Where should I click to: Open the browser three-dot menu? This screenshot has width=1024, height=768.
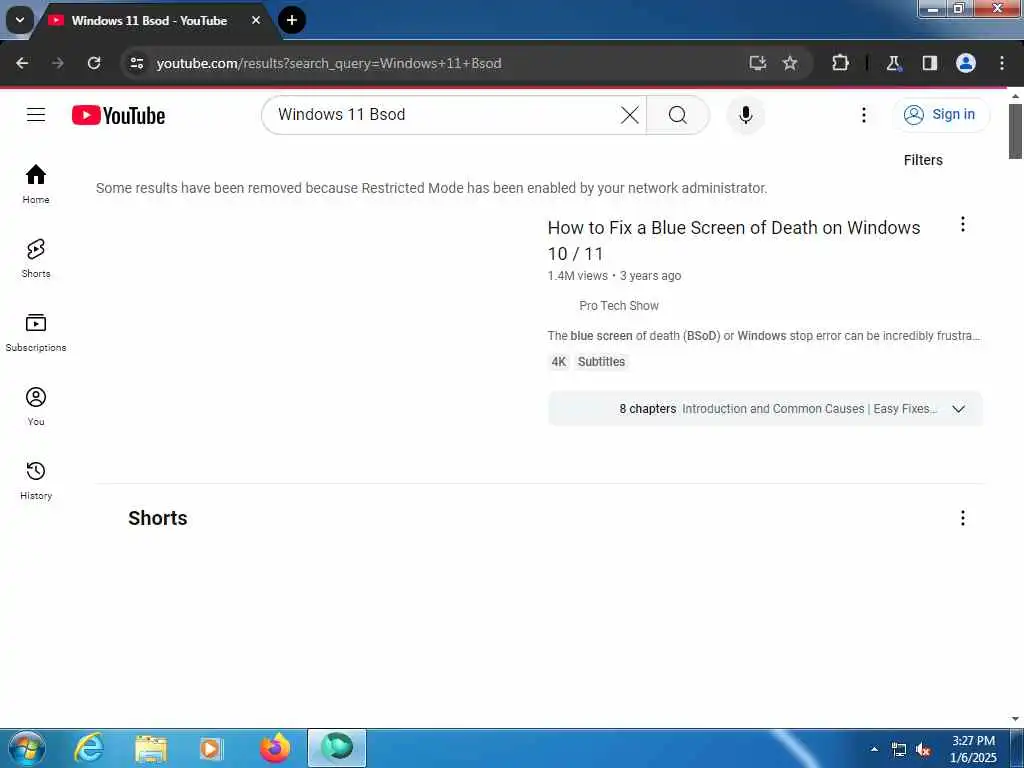1002,63
